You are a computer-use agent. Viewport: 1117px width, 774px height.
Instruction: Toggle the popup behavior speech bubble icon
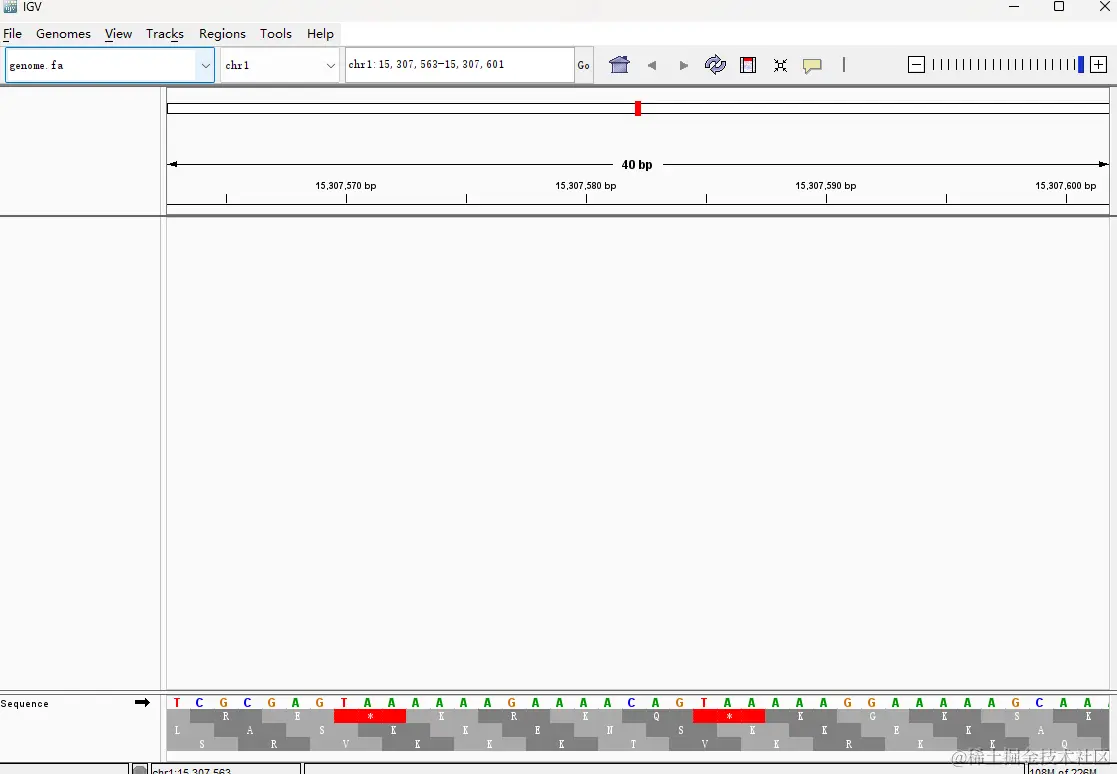812,66
